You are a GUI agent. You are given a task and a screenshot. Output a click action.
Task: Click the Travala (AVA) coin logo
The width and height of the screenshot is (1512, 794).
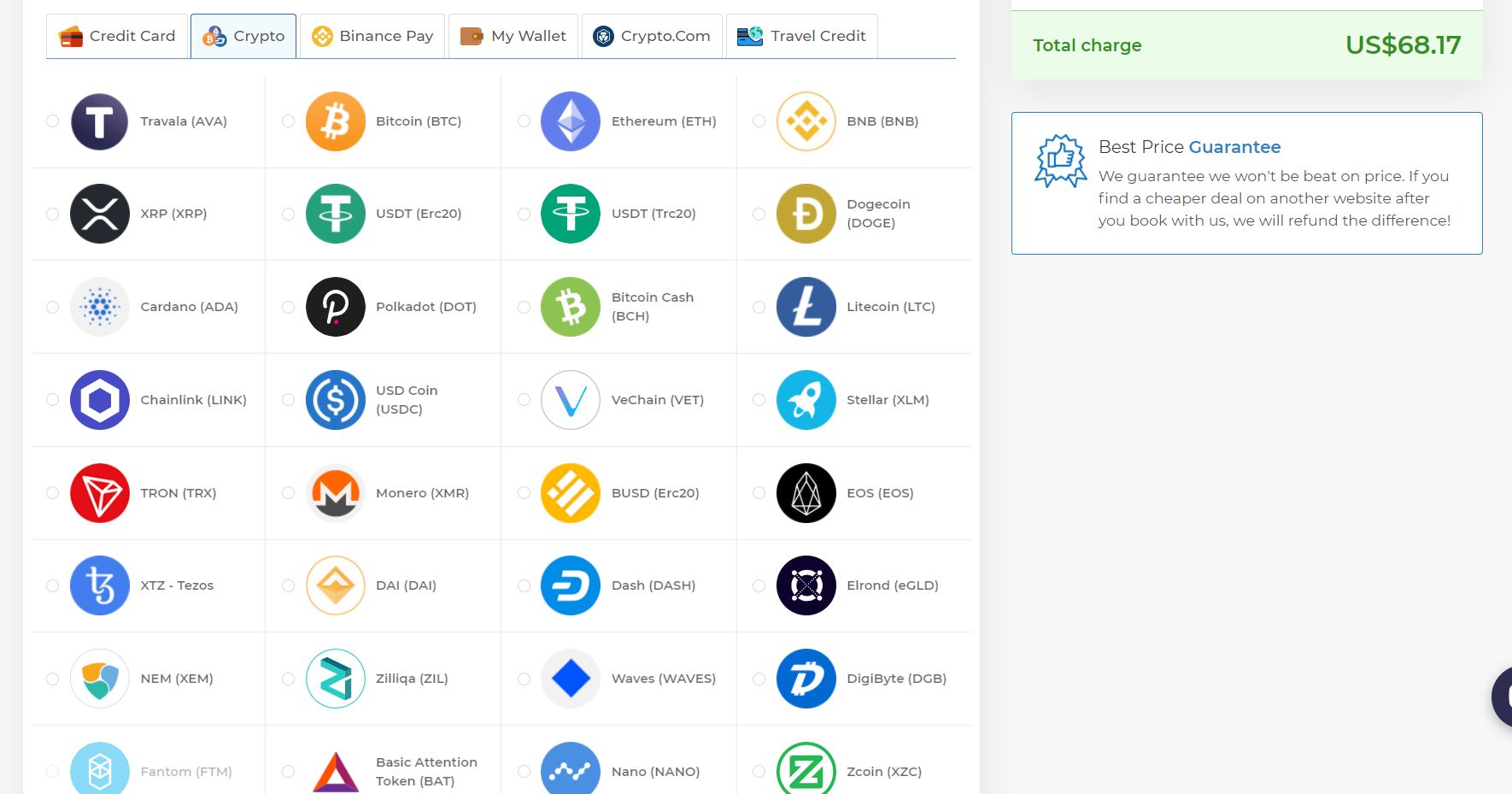pyautogui.click(x=100, y=121)
